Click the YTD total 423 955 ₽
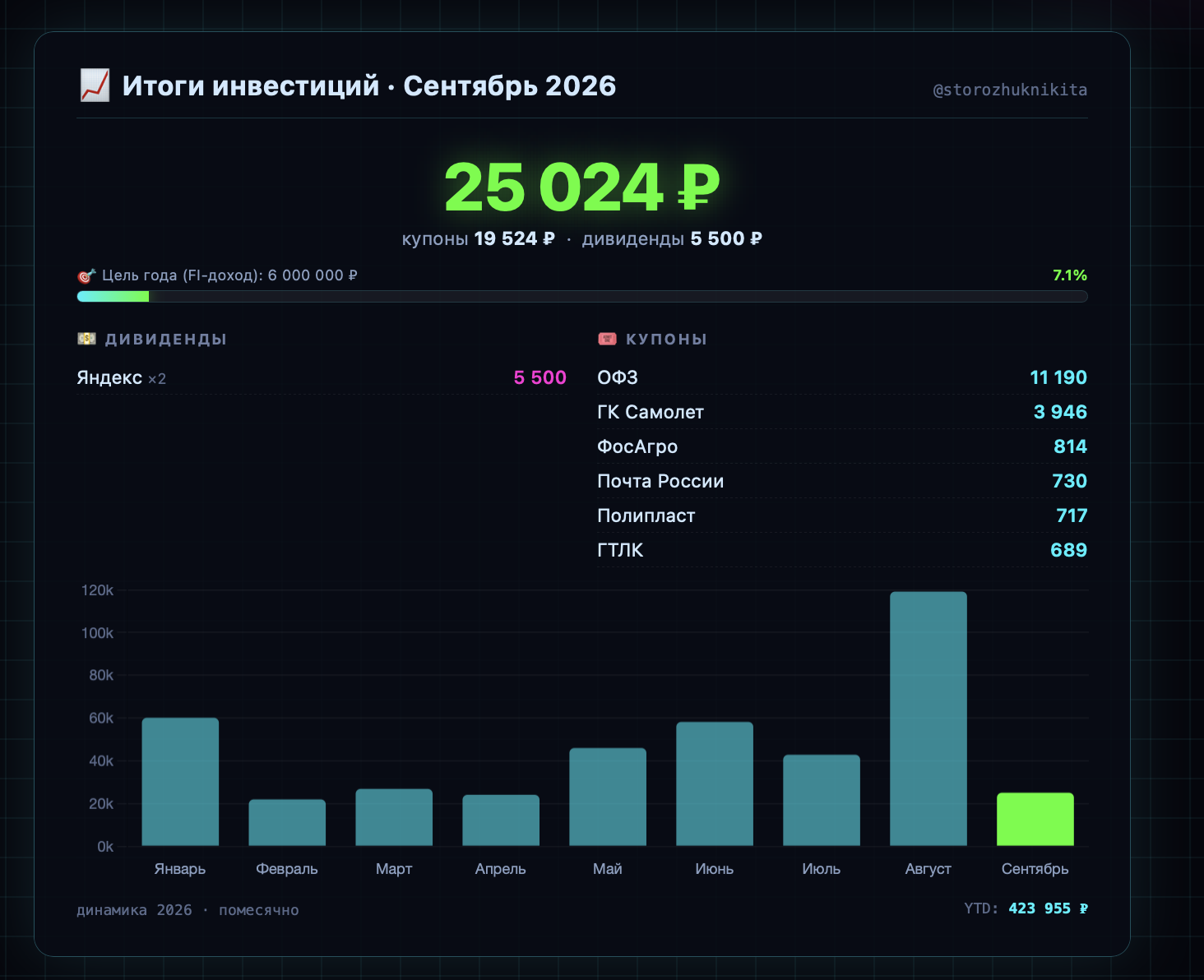This screenshot has width=1204, height=980. point(1026,908)
